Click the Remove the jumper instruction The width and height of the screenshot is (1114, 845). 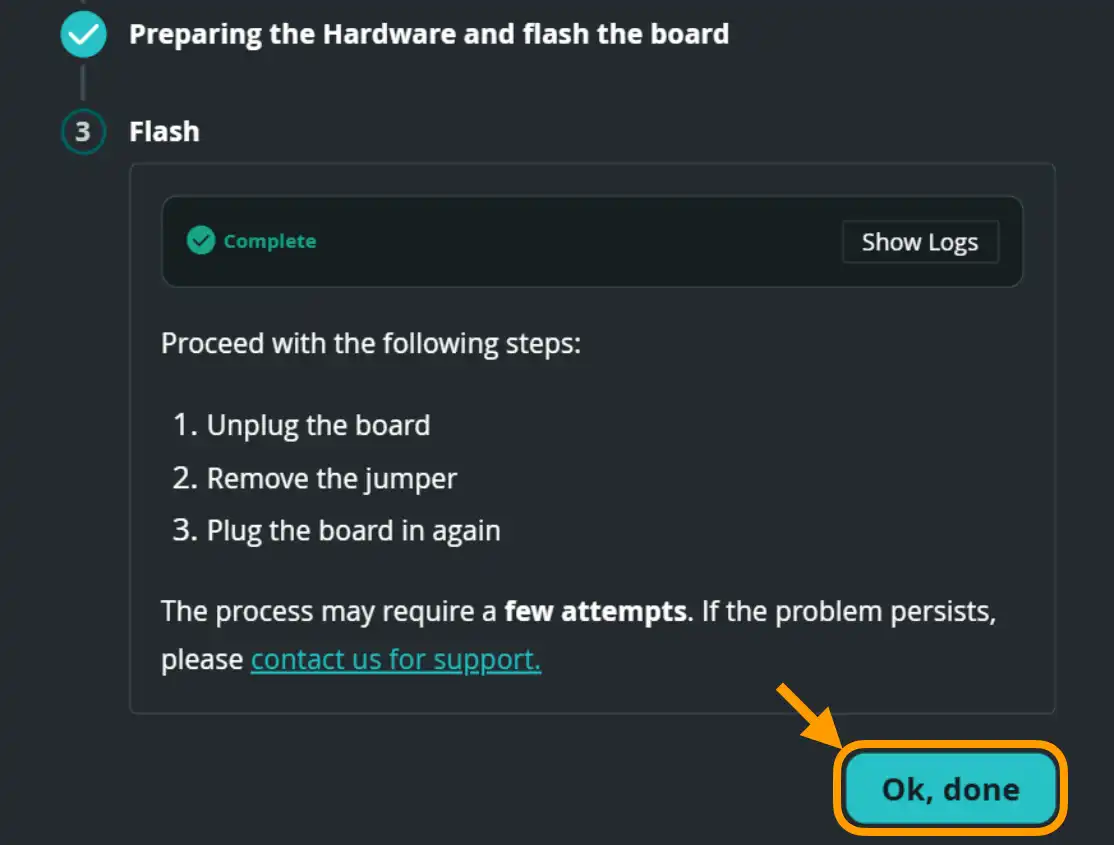coord(331,478)
